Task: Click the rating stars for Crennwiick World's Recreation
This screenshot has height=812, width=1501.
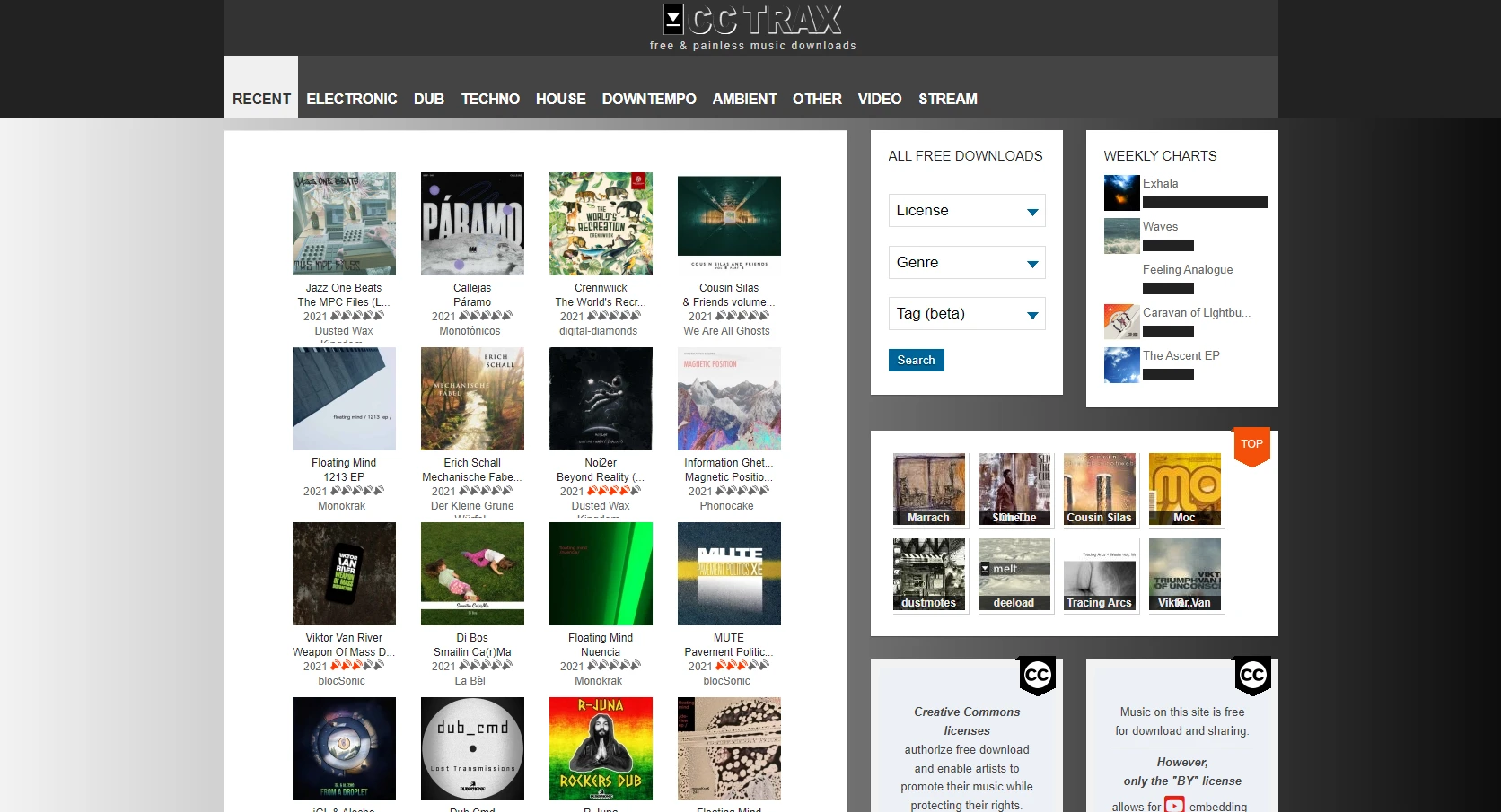Action: tap(614, 316)
